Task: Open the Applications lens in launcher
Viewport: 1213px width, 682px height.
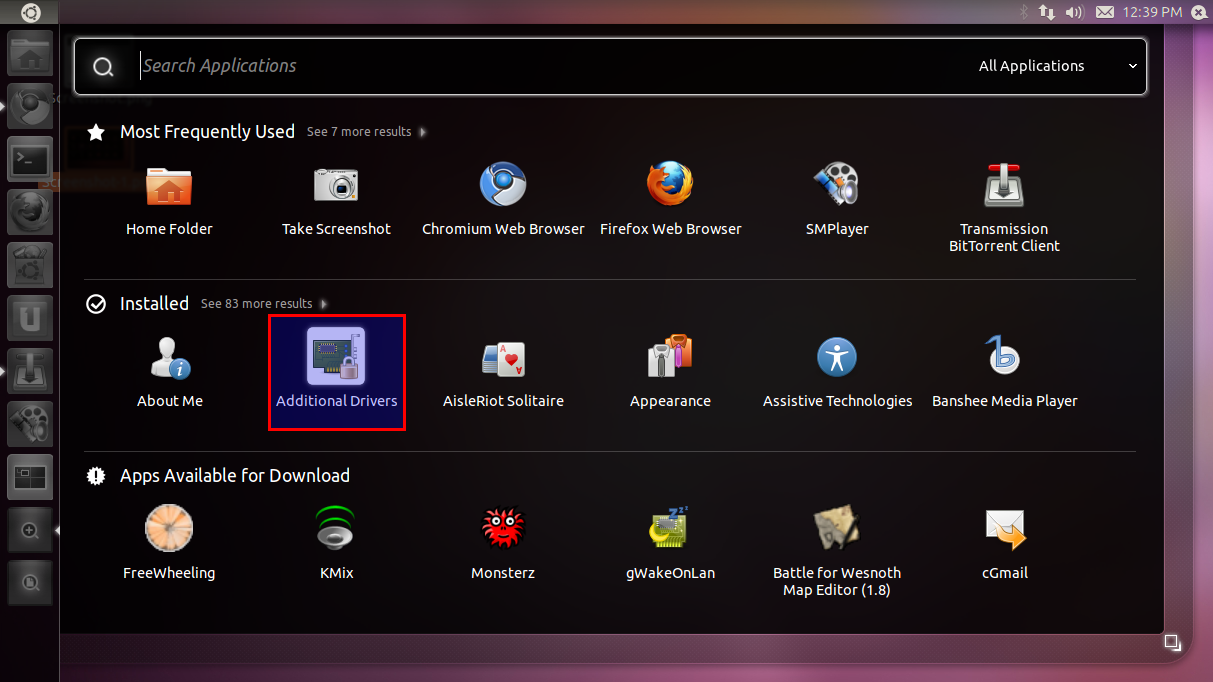Action: click(x=30, y=530)
